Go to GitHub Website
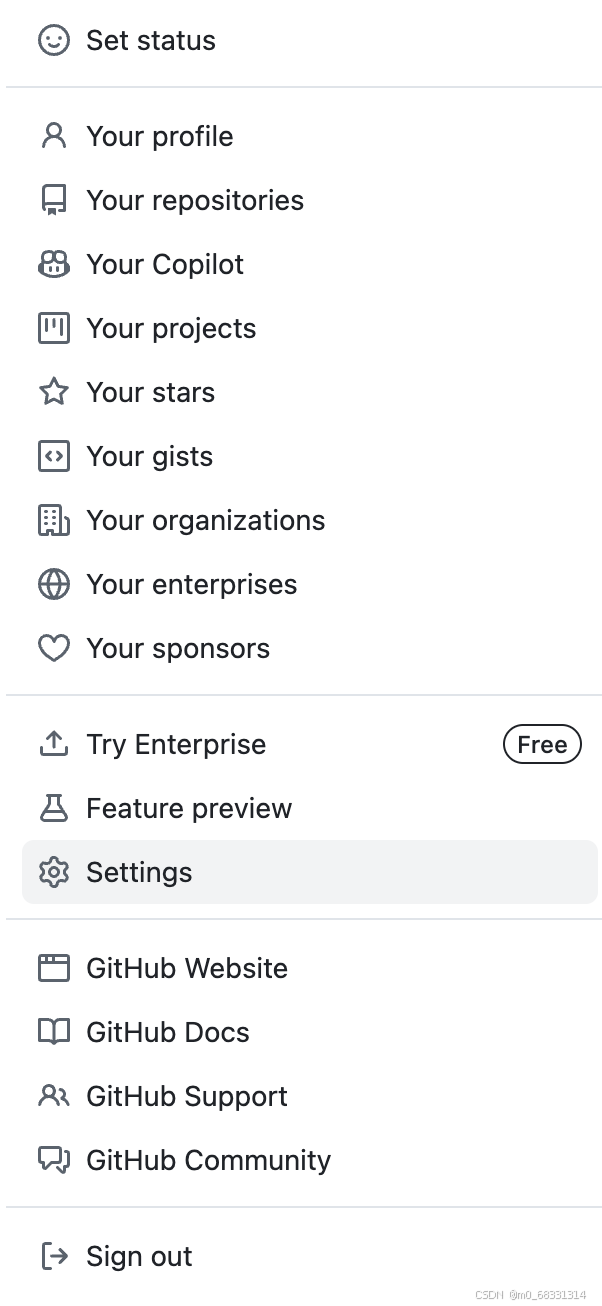Screen dimensions: 602x1306 point(187,968)
